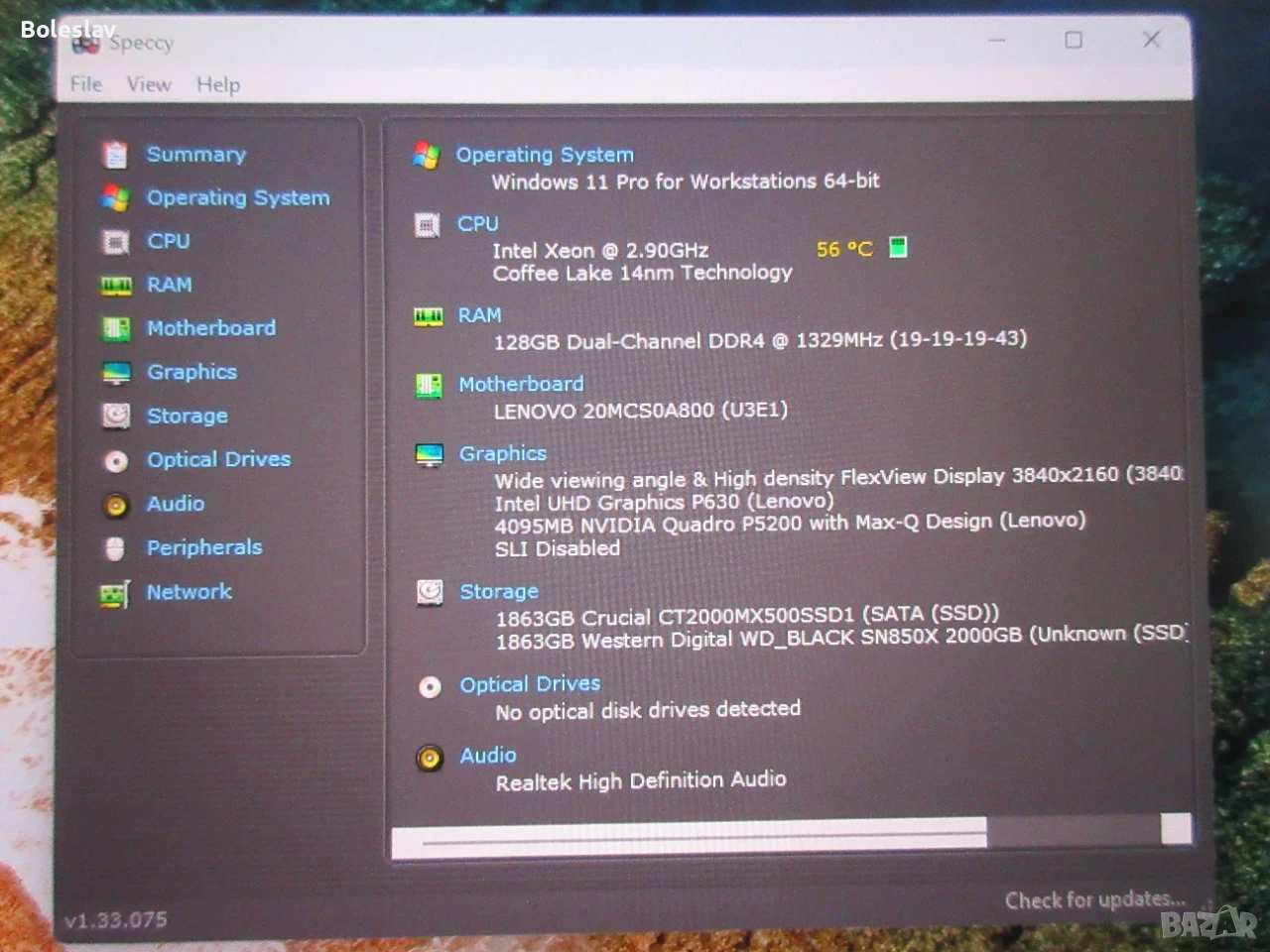Click the No optical disk drives detected text
Viewport: 1270px width, 952px height.
[x=648, y=710]
